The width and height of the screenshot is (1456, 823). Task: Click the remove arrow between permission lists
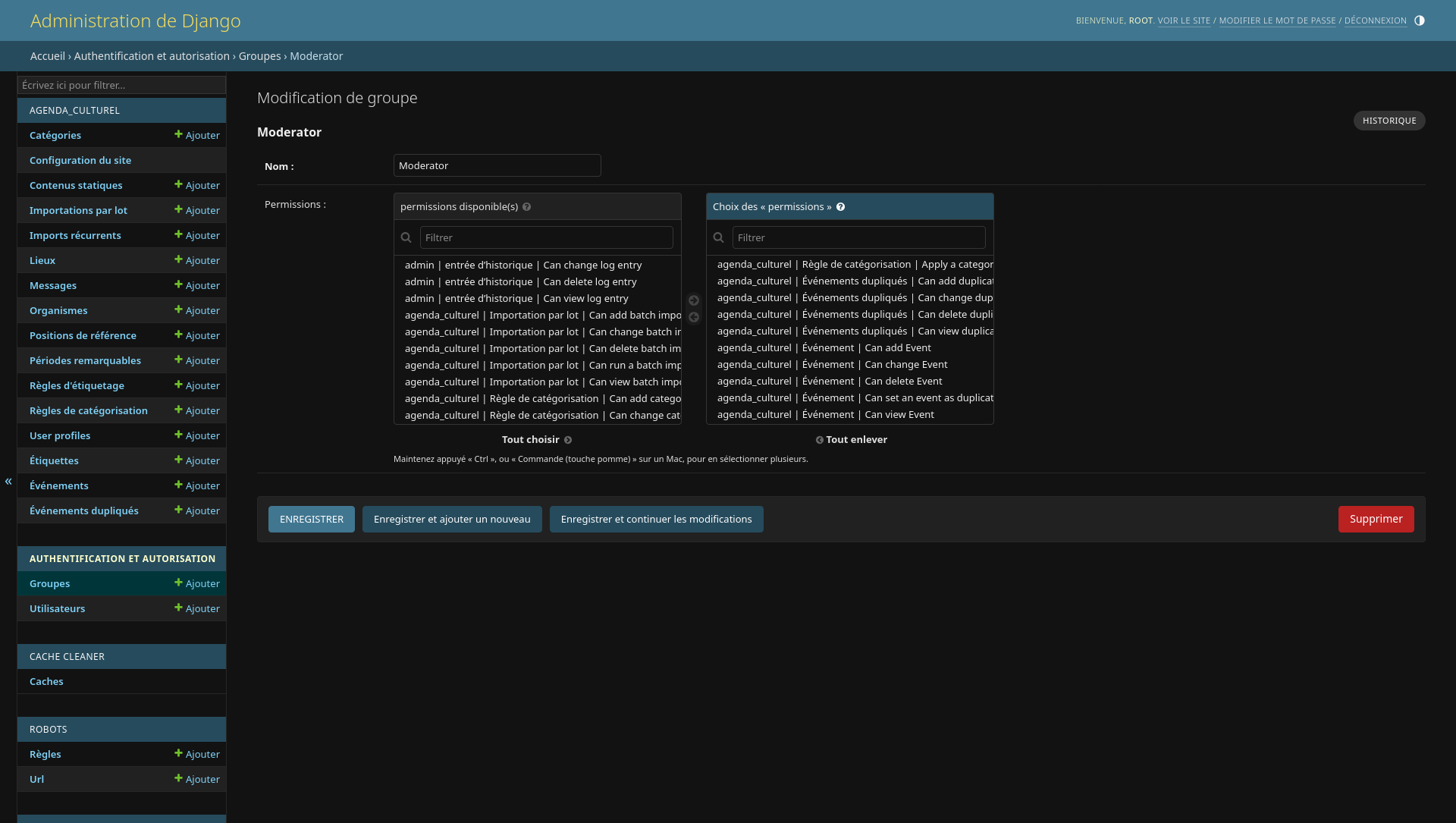694,317
